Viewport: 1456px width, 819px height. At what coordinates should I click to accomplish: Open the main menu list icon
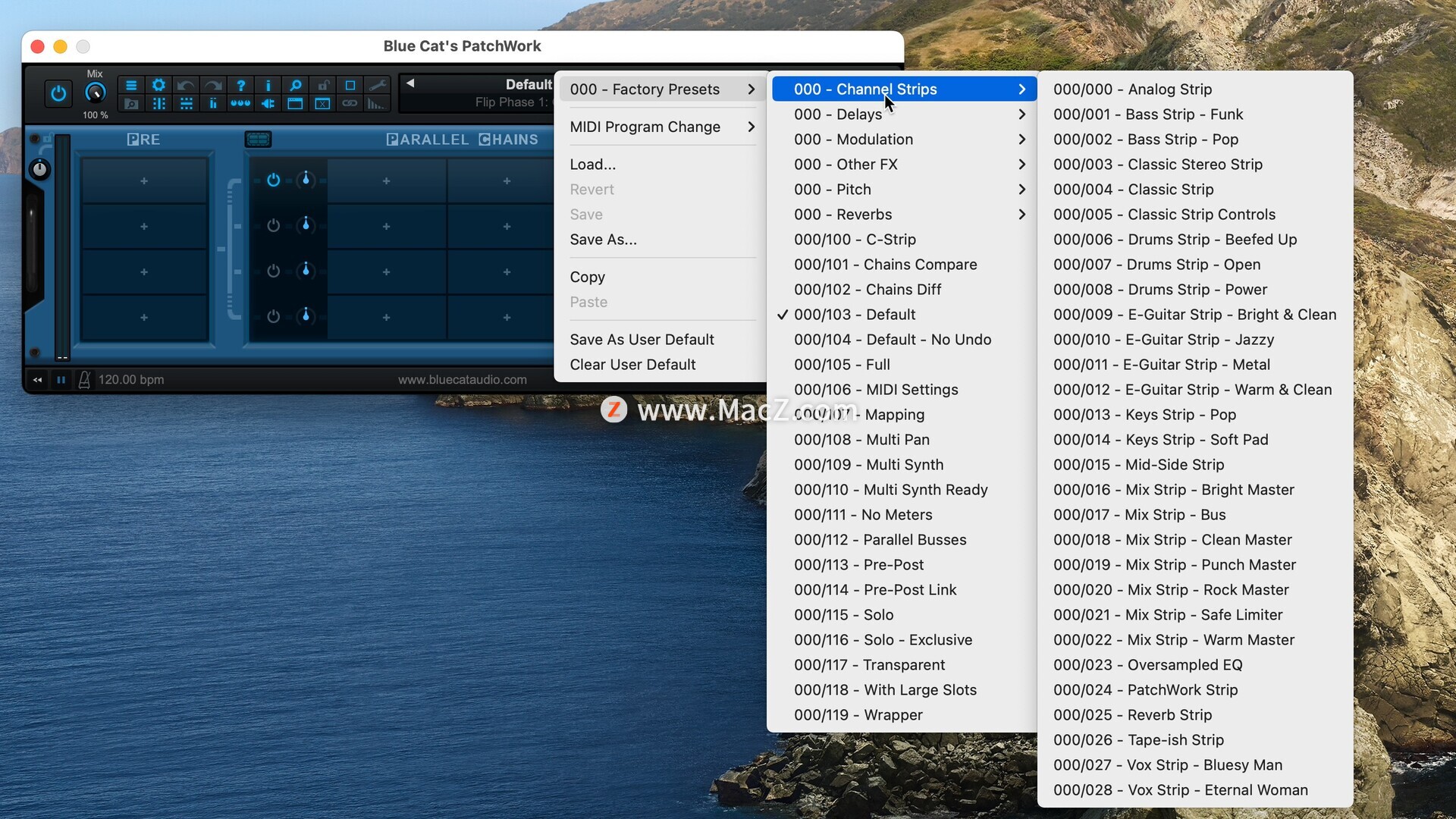(x=131, y=85)
